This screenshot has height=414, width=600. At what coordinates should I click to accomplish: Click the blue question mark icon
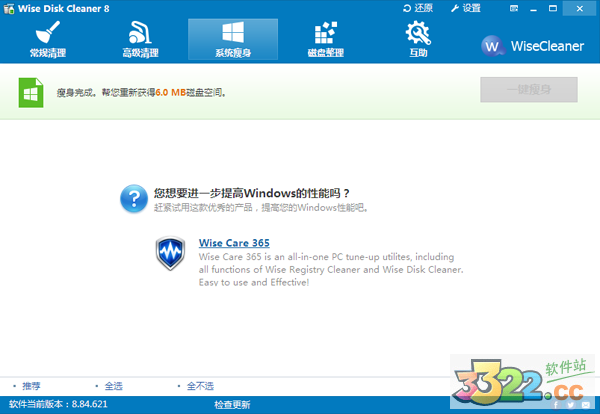tap(134, 199)
